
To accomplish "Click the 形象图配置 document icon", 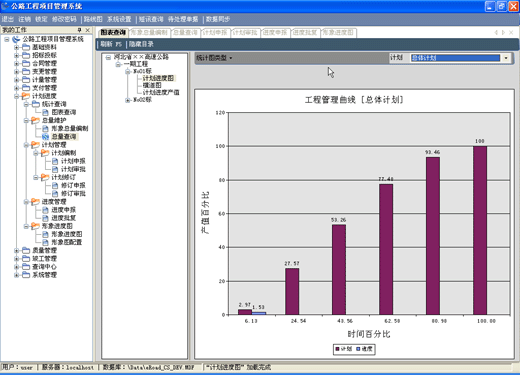I will pyautogui.click(x=46, y=242).
